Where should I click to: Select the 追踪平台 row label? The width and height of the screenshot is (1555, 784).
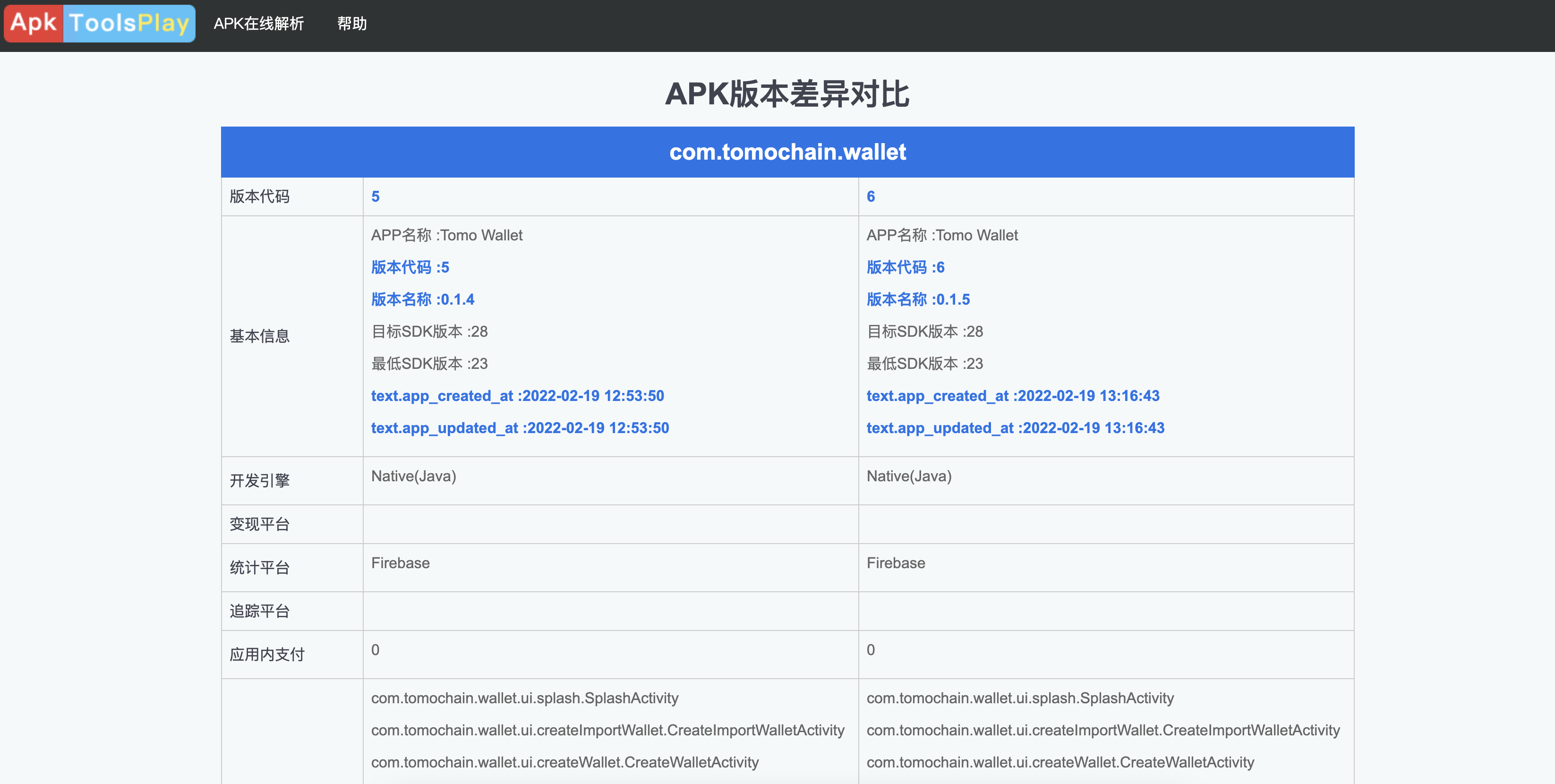click(260, 612)
